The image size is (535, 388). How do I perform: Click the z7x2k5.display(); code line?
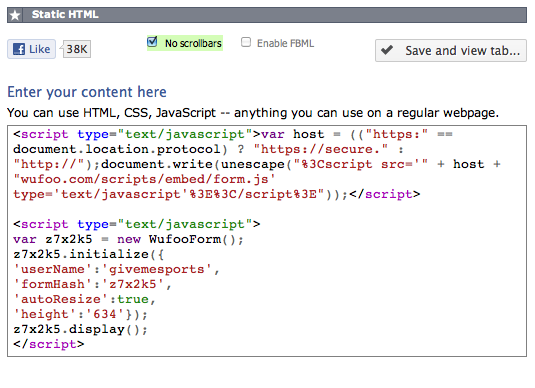tap(80, 329)
